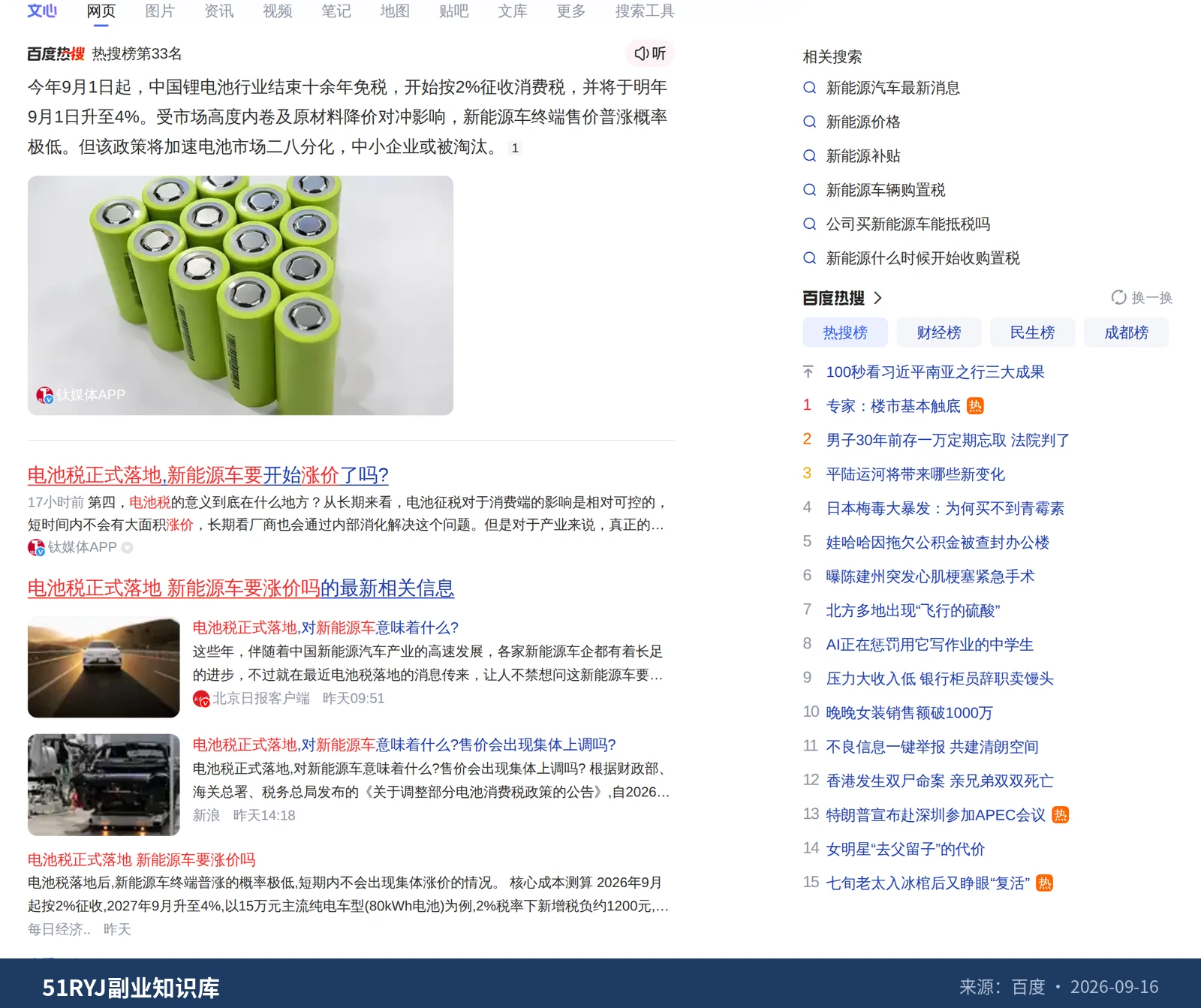Select the 网页 tab
The width and height of the screenshot is (1201, 1008).
101,11
